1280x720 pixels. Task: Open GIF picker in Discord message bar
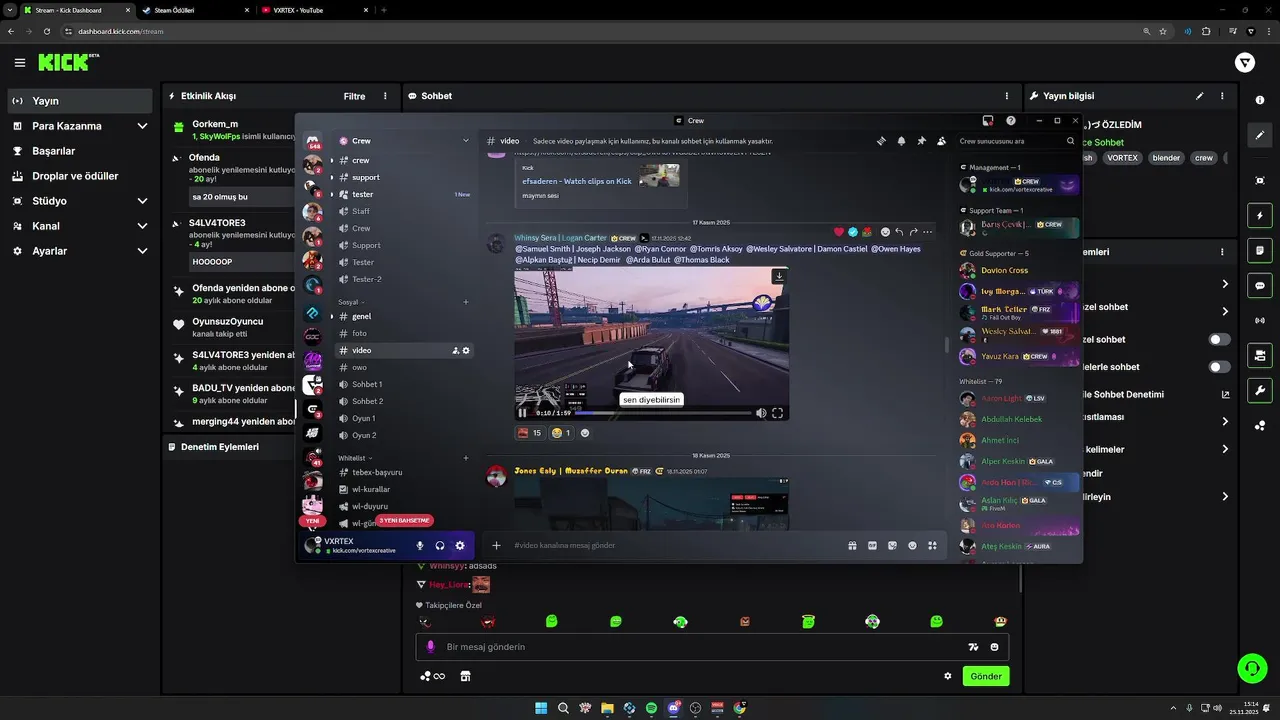[x=872, y=545]
